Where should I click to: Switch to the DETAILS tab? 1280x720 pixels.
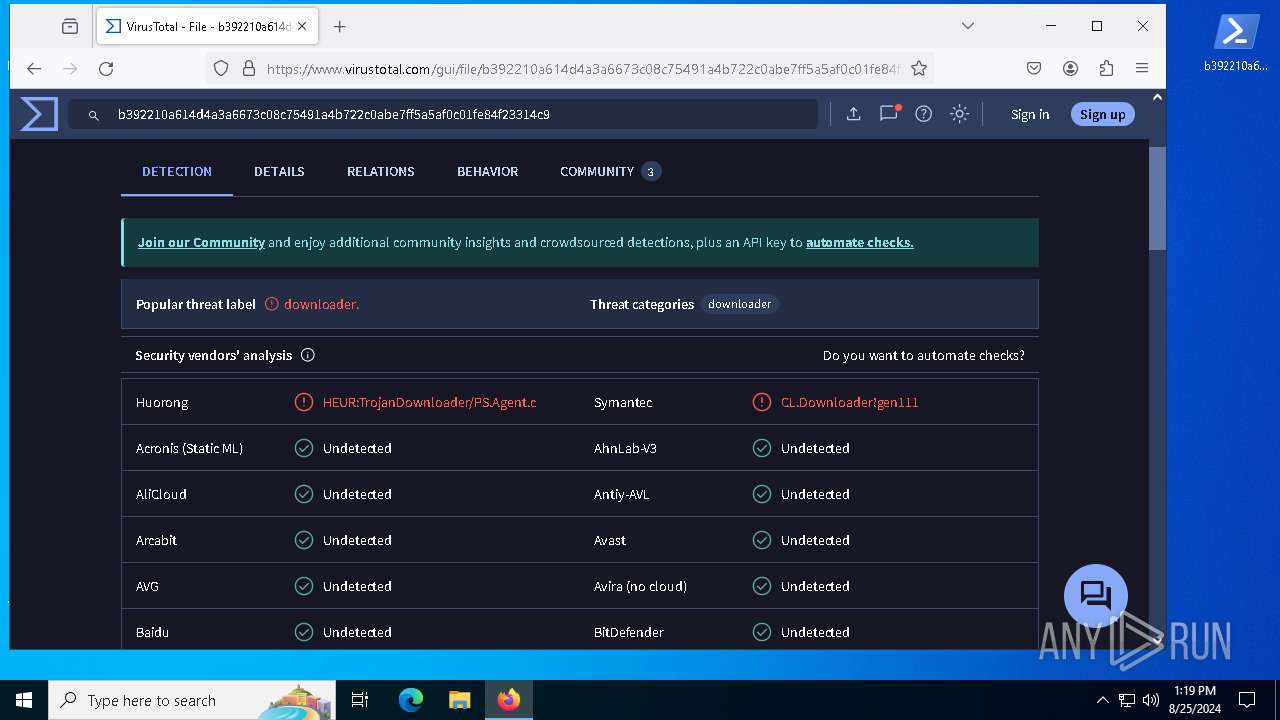[279, 172]
